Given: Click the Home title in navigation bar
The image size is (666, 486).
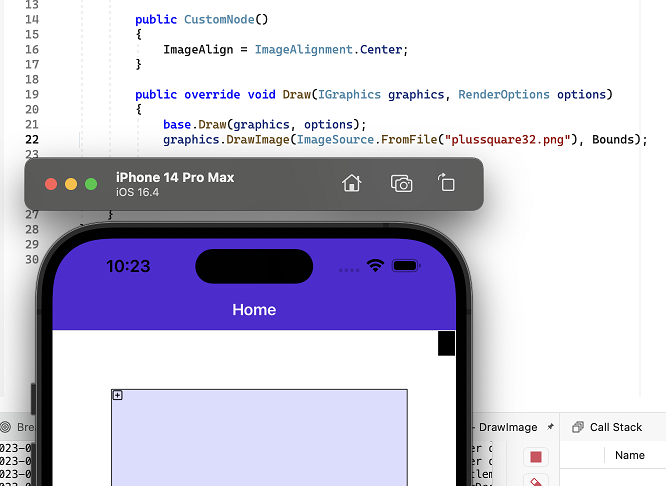Looking at the screenshot, I should pyautogui.click(x=254, y=310).
